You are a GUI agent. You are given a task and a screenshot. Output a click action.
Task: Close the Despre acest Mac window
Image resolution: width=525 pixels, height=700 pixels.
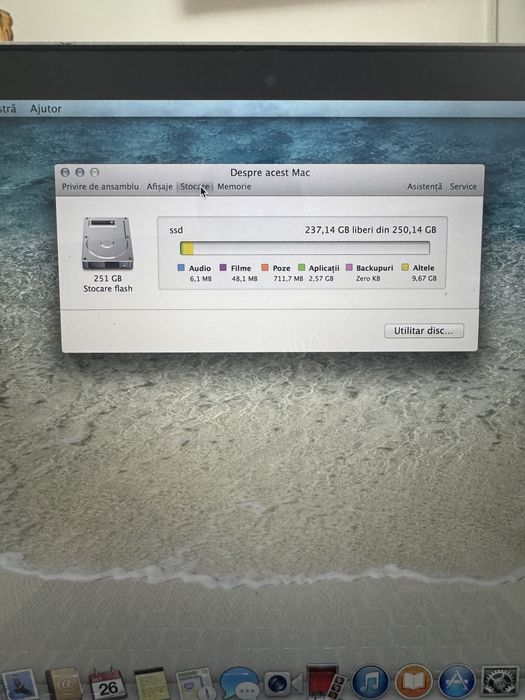pyautogui.click(x=65, y=172)
